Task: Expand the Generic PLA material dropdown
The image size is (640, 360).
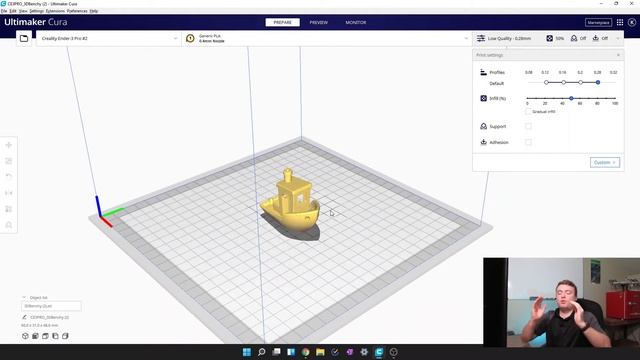Action: point(466,38)
